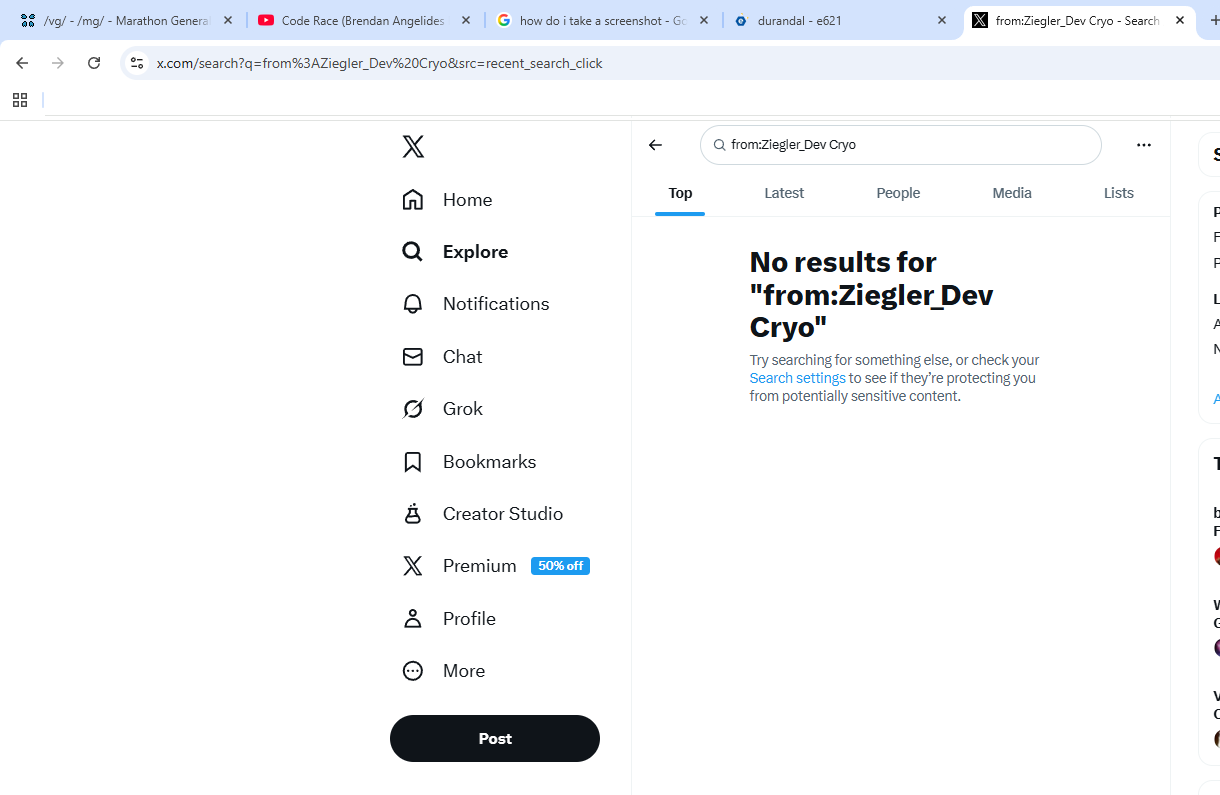Click the X logo in sidebar
Screen dimensions: 1220x795
click(413, 147)
